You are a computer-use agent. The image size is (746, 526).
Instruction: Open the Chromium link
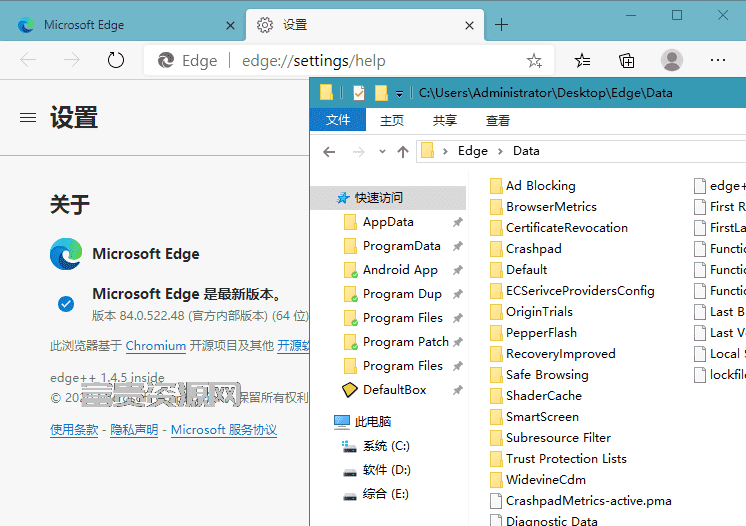pyautogui.click(x=156, y=346)
